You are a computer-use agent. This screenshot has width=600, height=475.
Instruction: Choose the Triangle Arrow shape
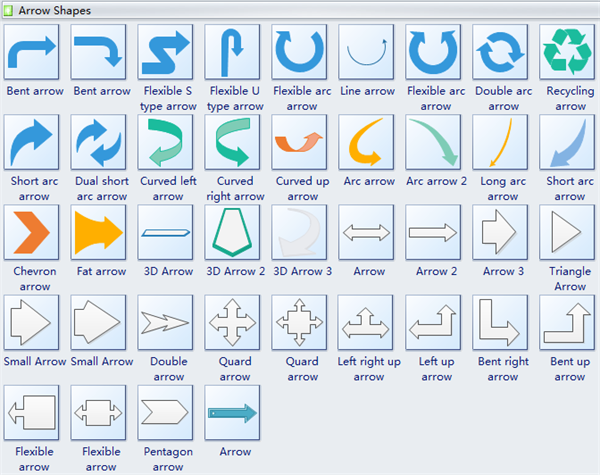[567, 232]
